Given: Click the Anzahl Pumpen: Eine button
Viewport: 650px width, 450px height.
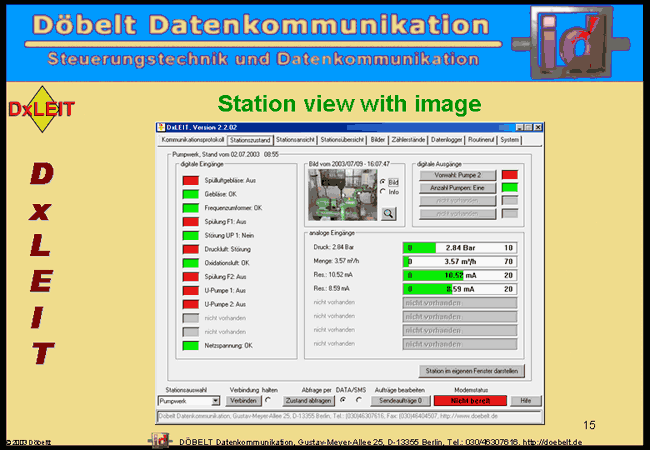Looking at the screenshot, I should [458, 188].
